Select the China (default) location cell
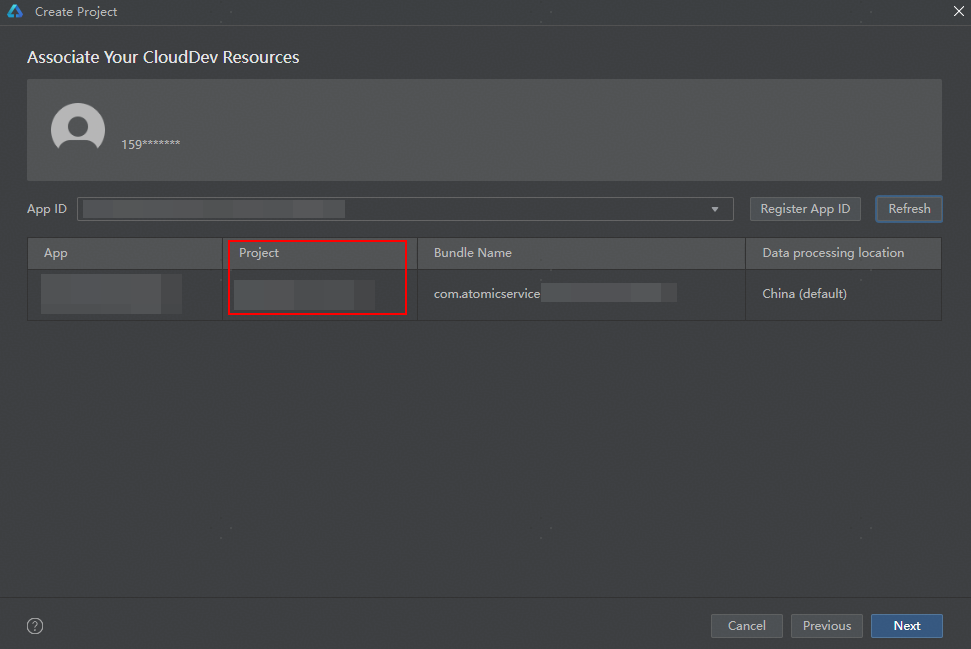This screenshot has width=971, height=649. tap(804, 294)
